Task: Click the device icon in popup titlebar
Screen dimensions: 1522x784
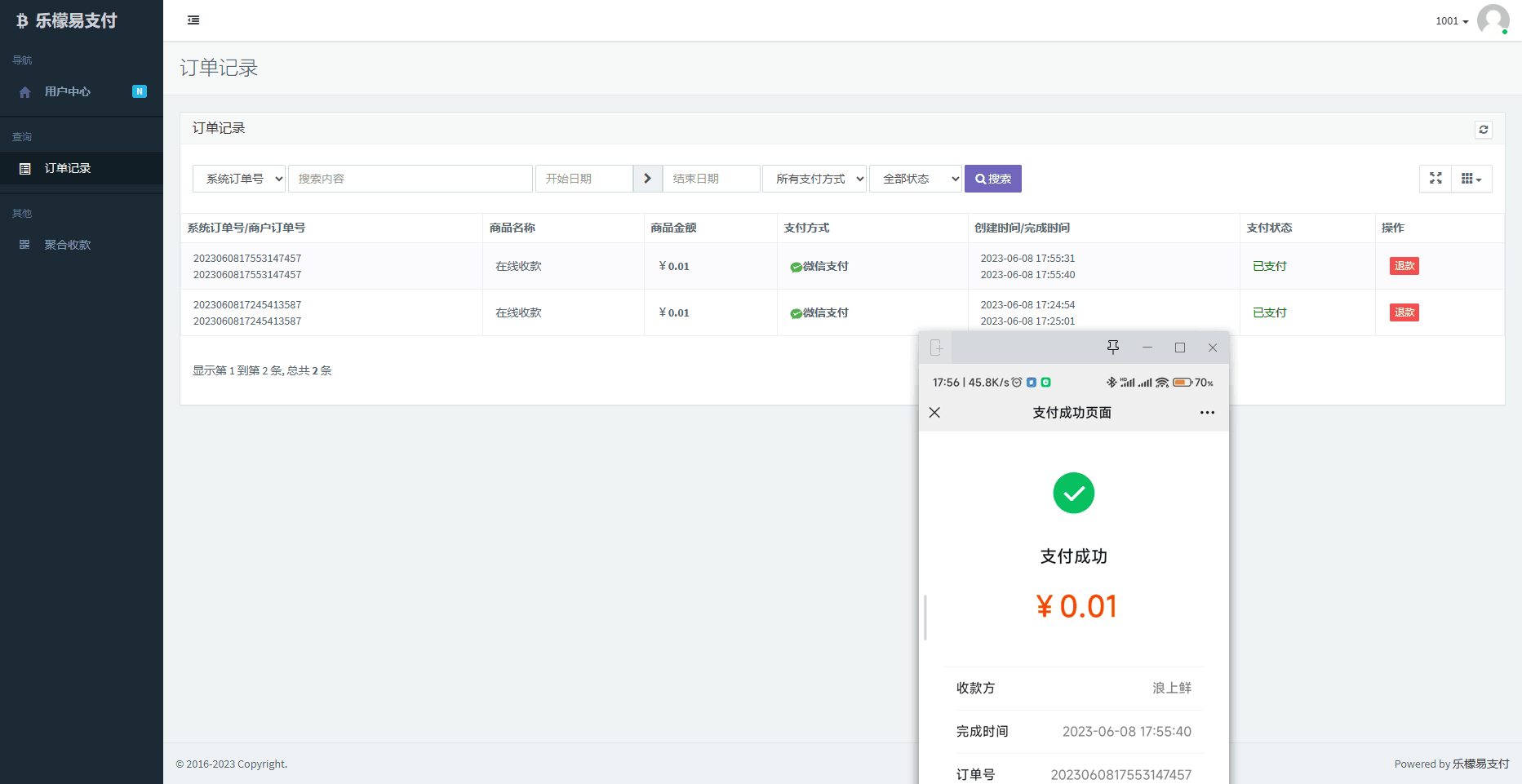Action: [x=936, y=348]
